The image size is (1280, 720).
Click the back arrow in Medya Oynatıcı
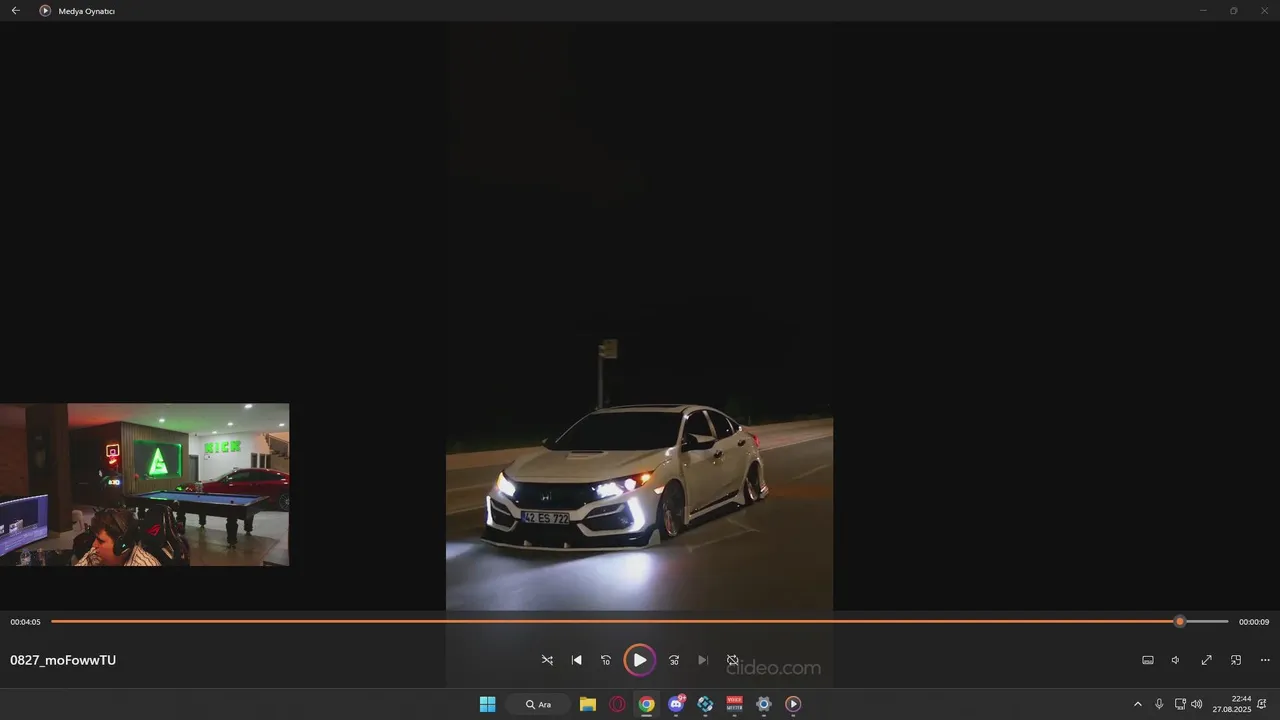pos(15,10)
